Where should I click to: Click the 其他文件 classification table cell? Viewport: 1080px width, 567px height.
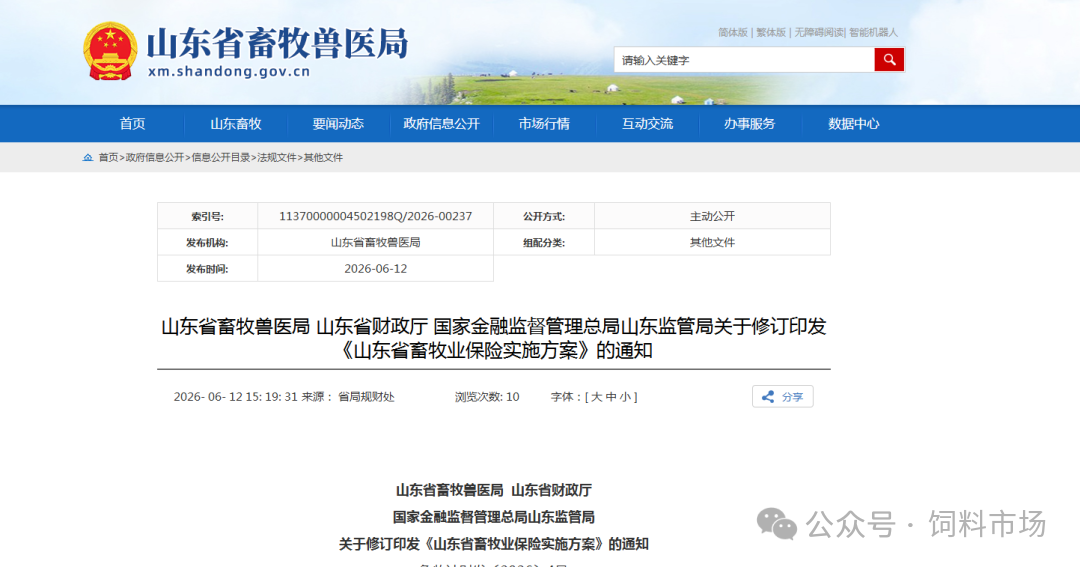click(712, 243)
